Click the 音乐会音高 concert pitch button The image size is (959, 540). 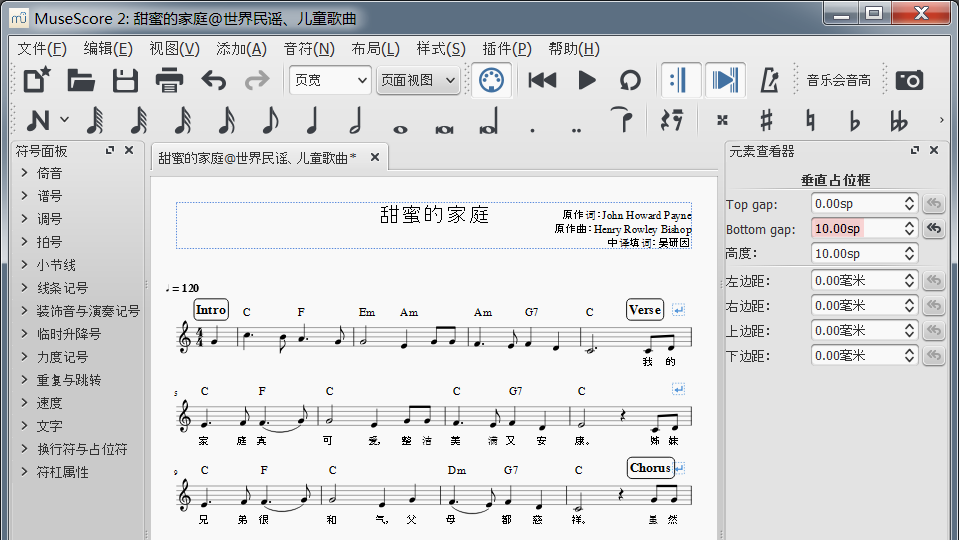pos(838,81)
